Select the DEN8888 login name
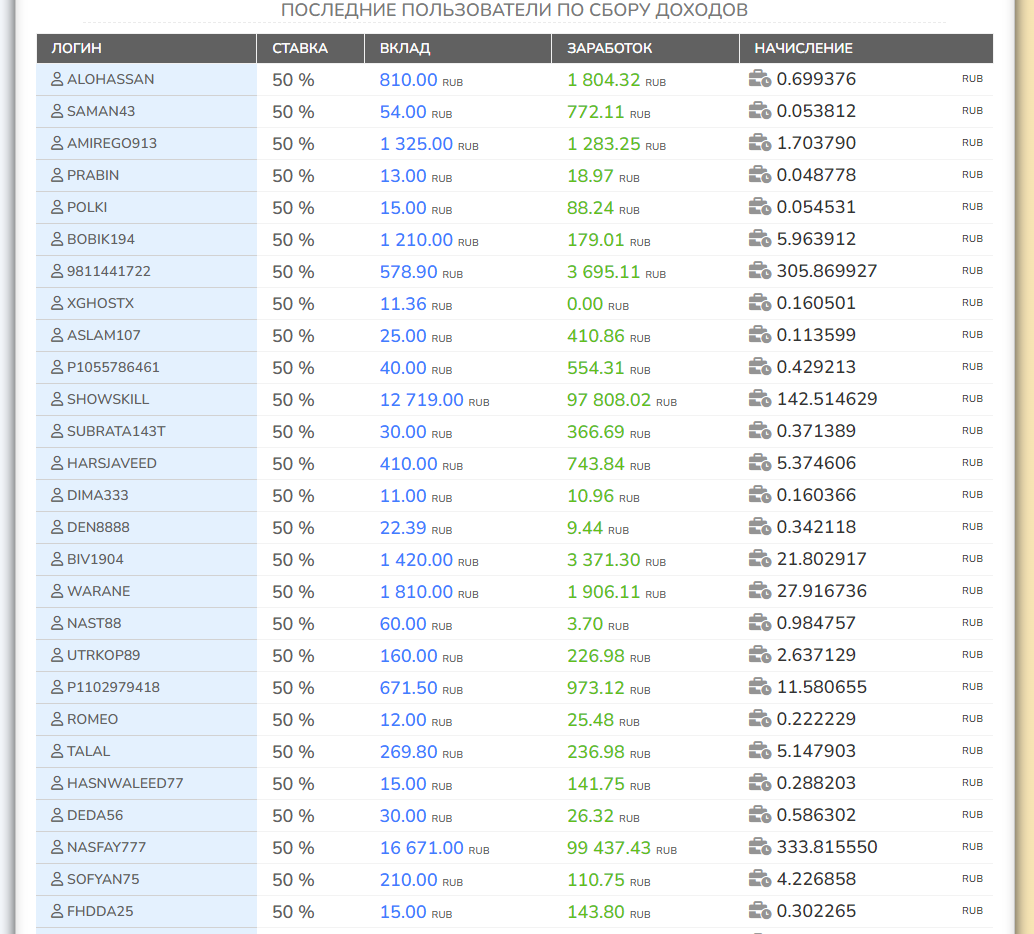The height and width of the screenshot is (934, 1034). point(98,527)
